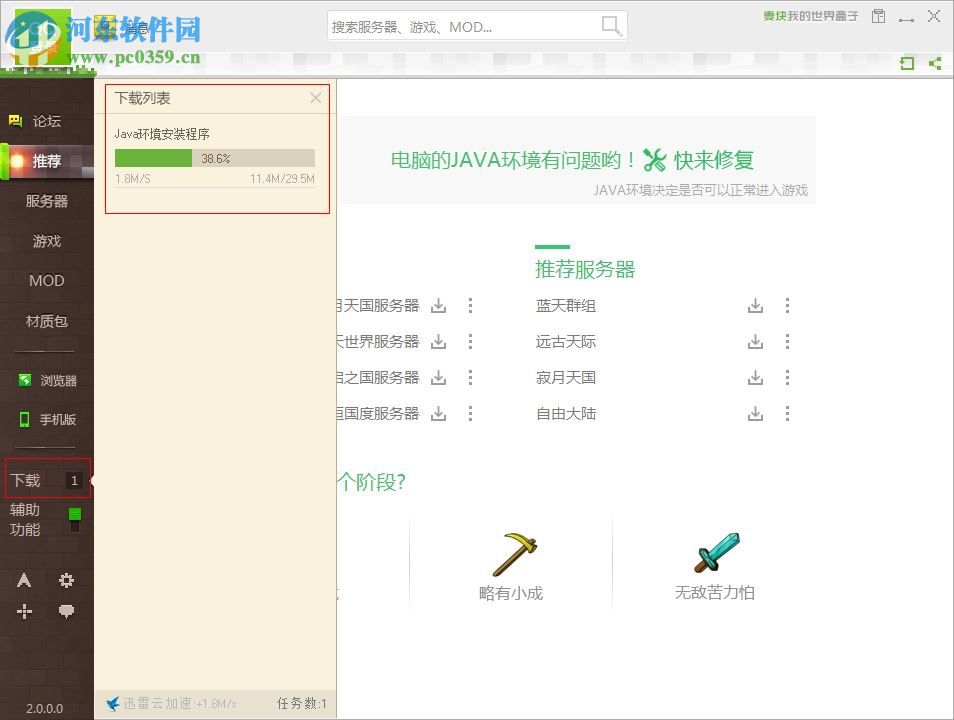Image resolution: width=954 pixels, height=720 pixels.
Task: Open the speech bubble icon in lower sidebar
Action: pos(66,611)
